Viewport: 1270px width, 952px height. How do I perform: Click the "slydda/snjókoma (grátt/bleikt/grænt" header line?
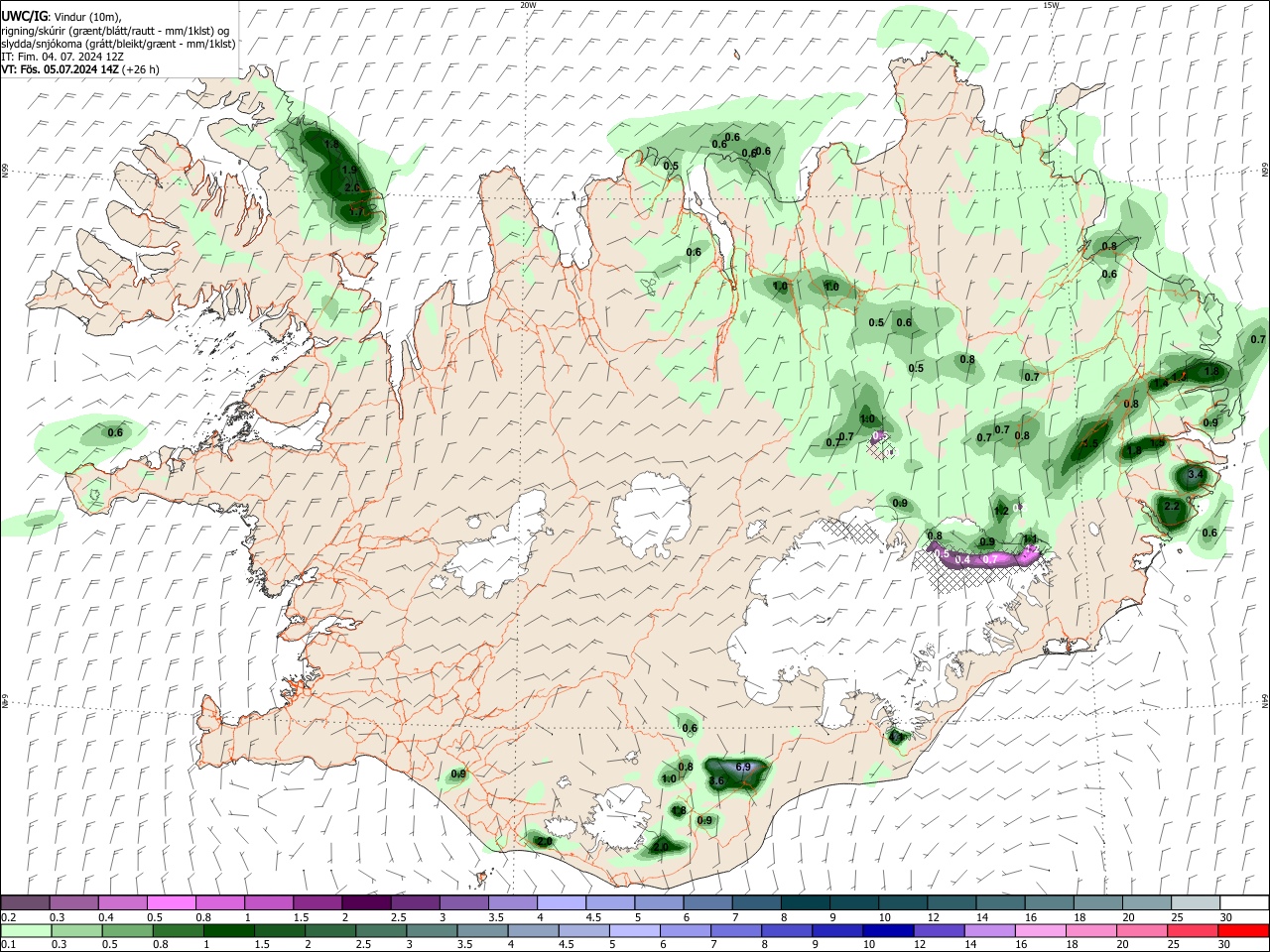click(118, 44)
